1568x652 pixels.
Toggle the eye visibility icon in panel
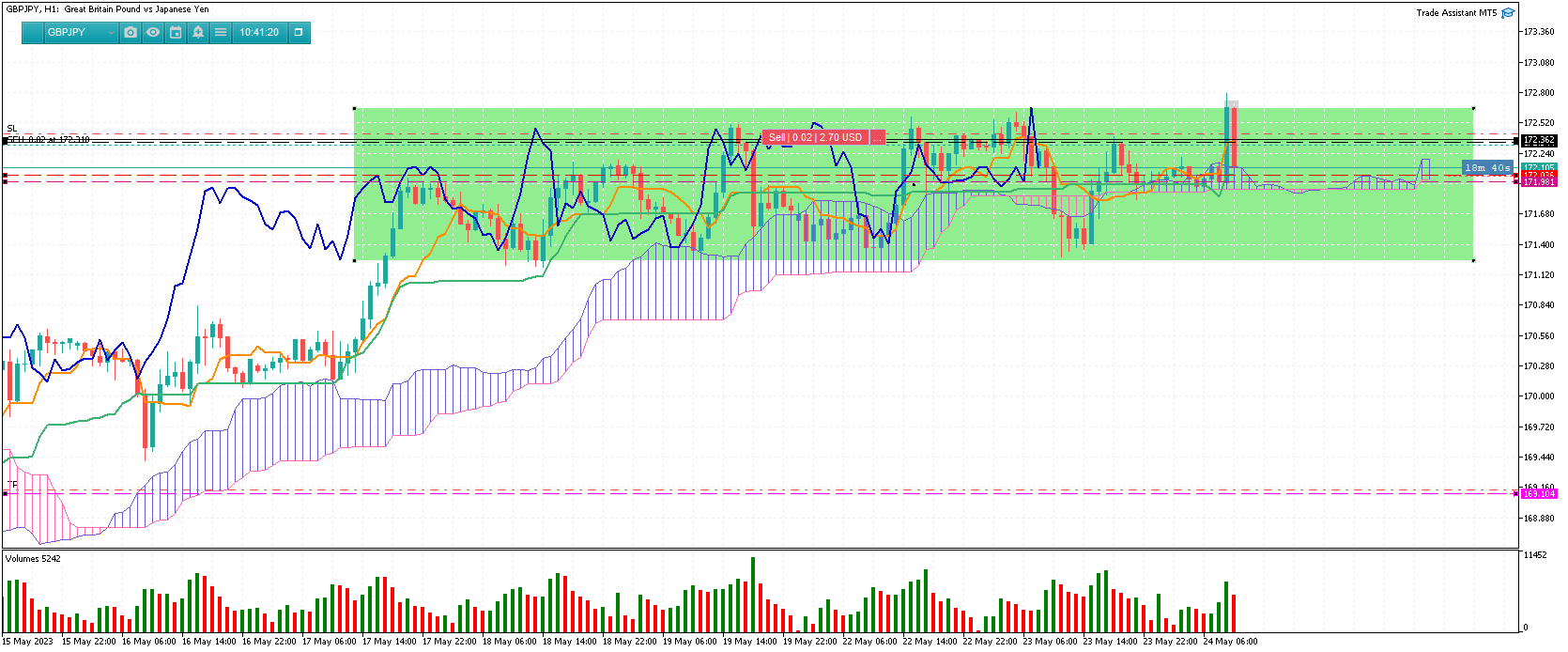[x=153, y=32]
